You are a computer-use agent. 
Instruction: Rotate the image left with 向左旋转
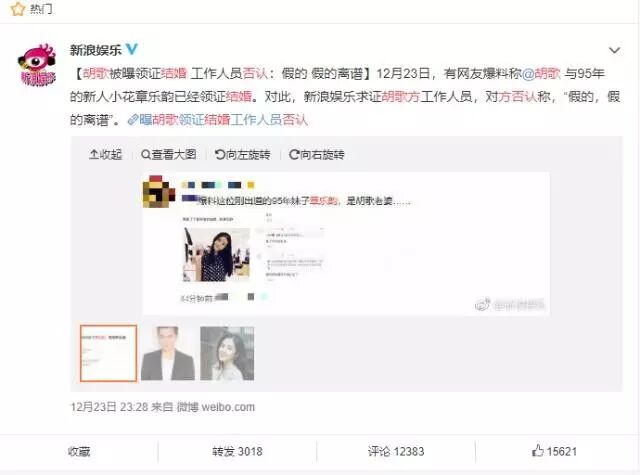(242, 155)
